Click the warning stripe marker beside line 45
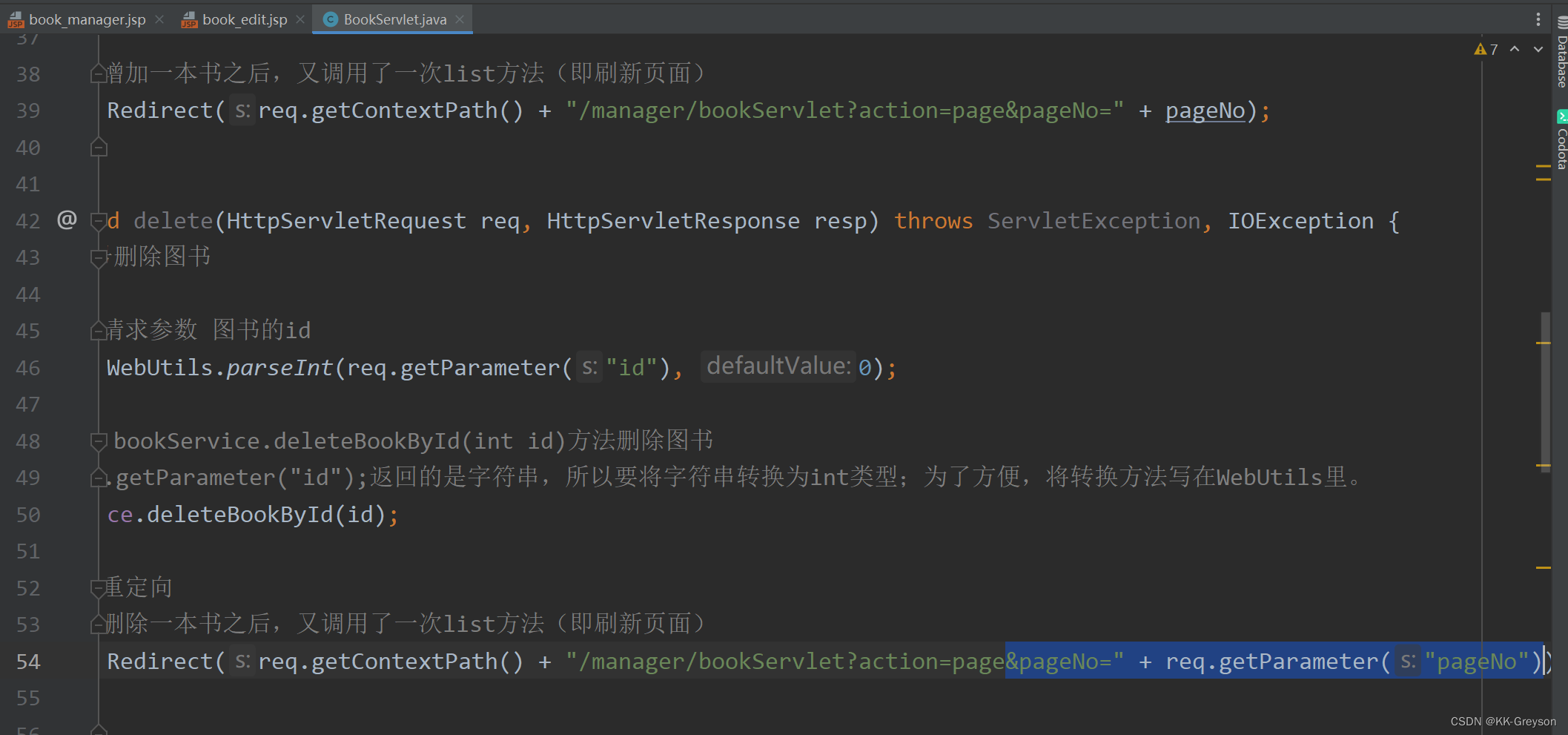1568x735 pixels. [1544, 343]
